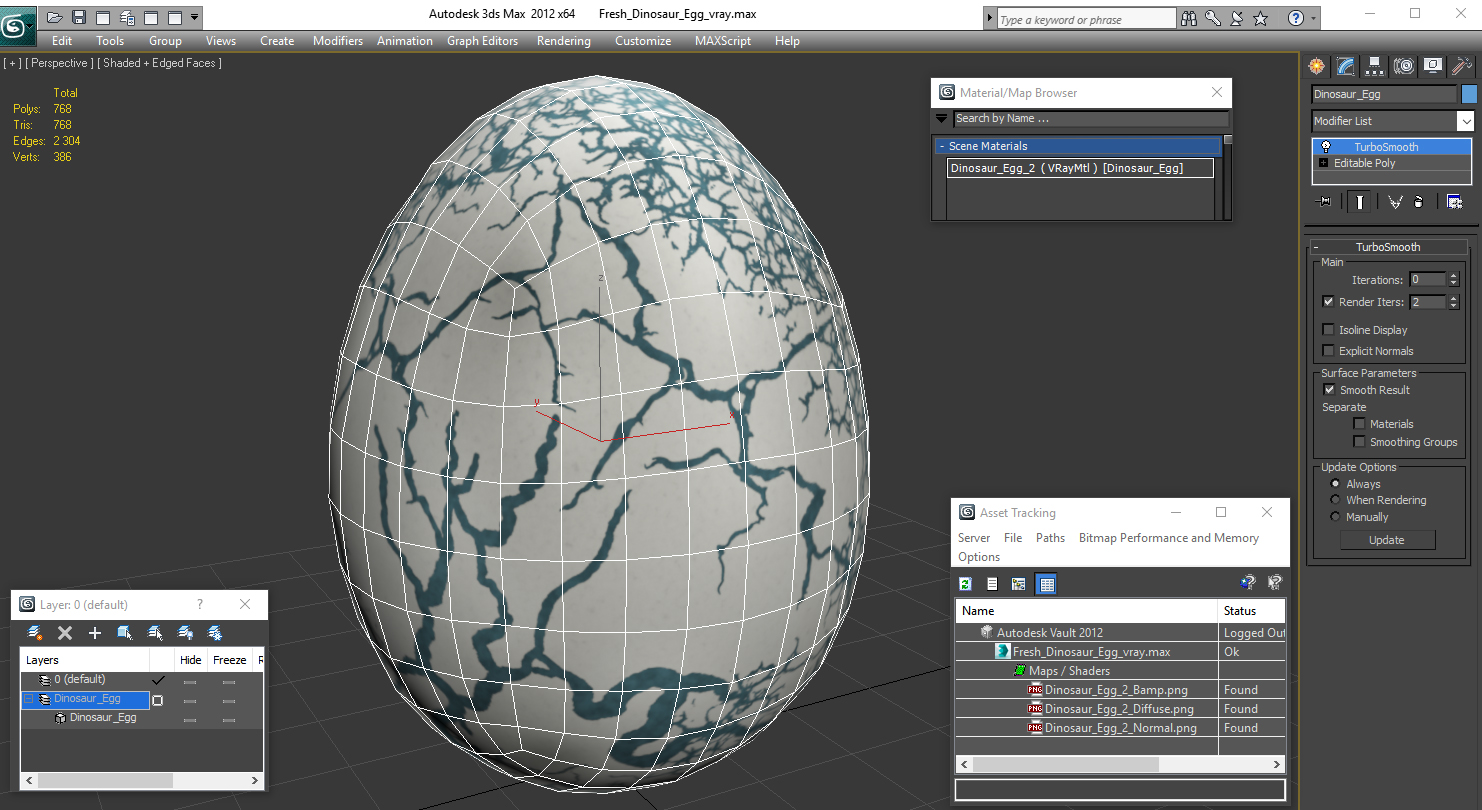Toggle TurboSmooth lightbulb on/off
Viewport: 1482px width, 810px height.
1326,147
